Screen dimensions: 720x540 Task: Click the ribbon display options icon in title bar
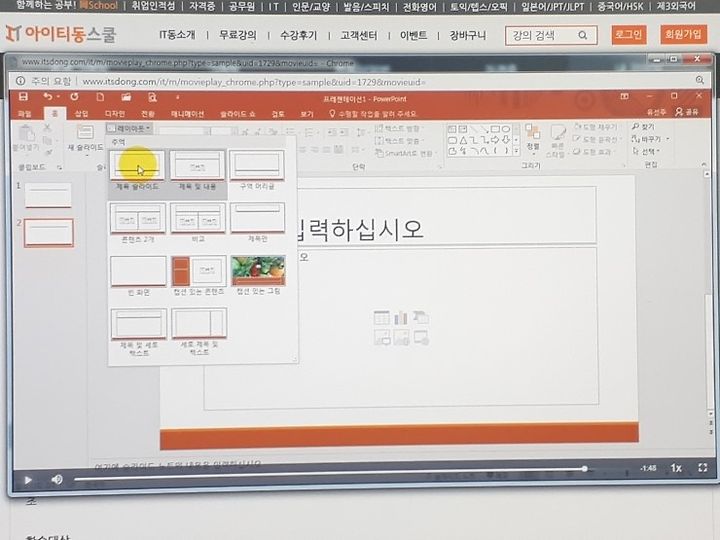point(624,96)
